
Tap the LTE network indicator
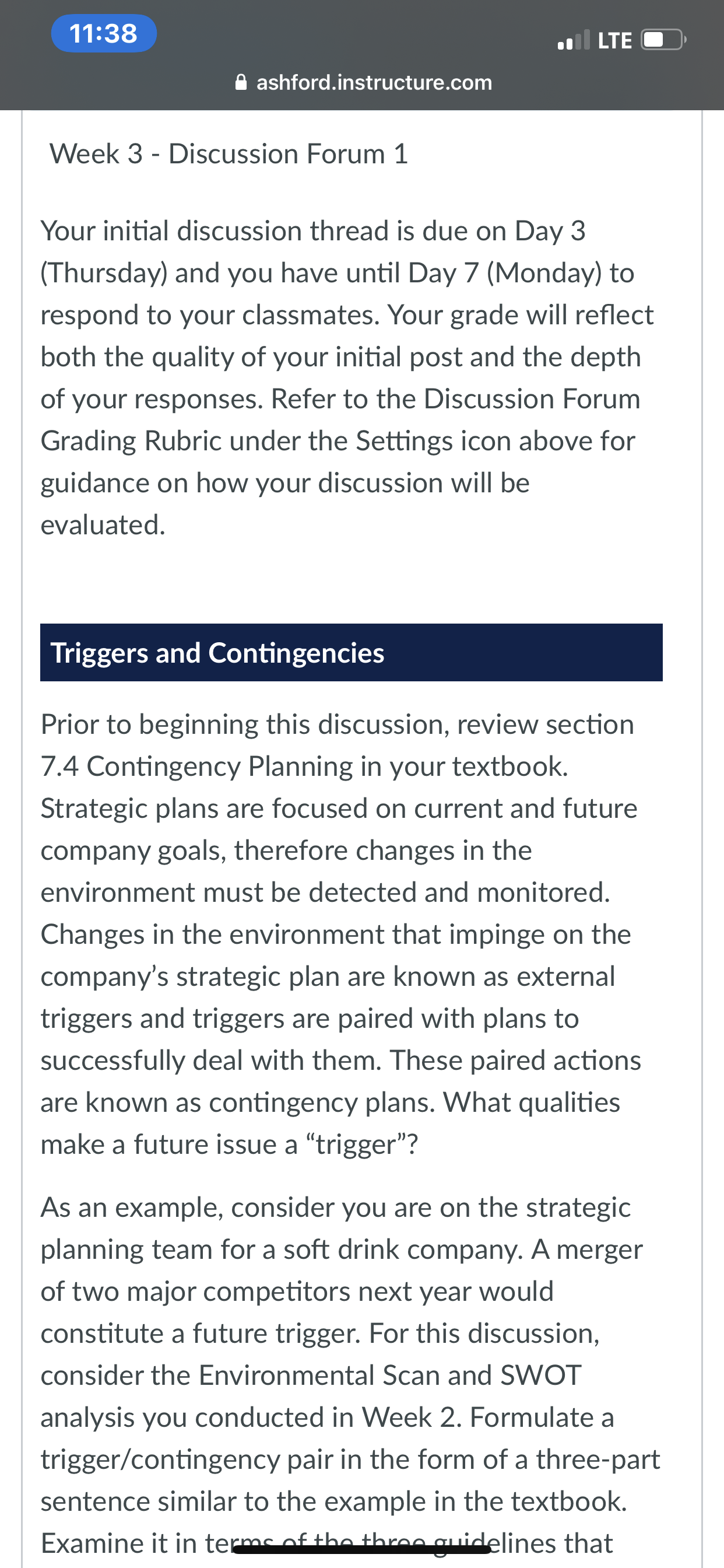(x=615, y=40)
